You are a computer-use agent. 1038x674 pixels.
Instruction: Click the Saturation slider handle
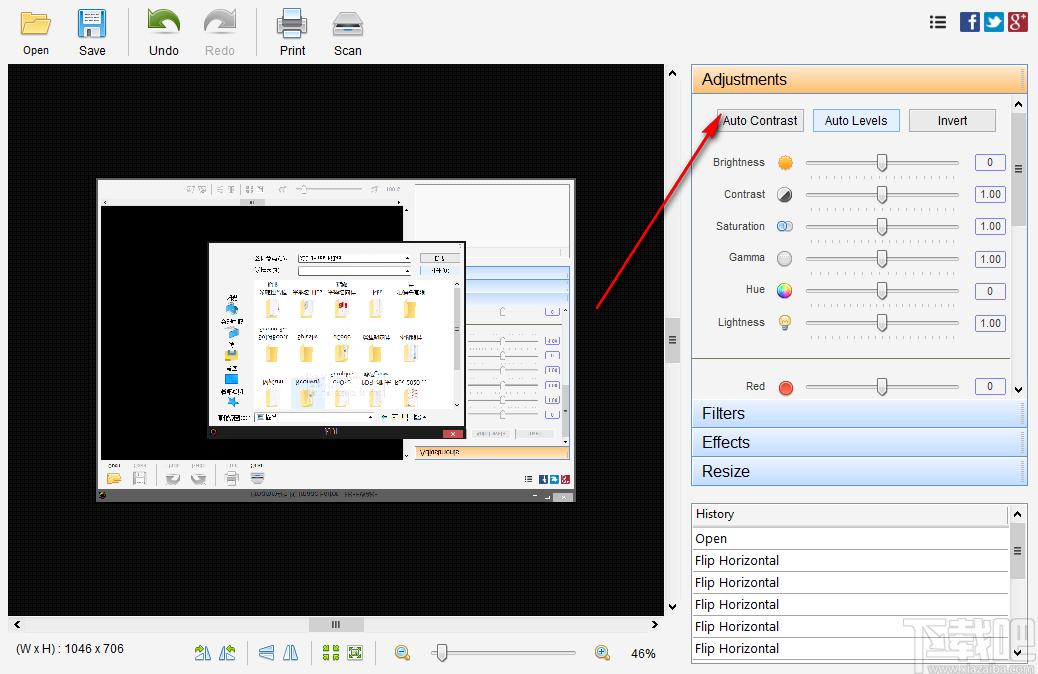[882, 226]
